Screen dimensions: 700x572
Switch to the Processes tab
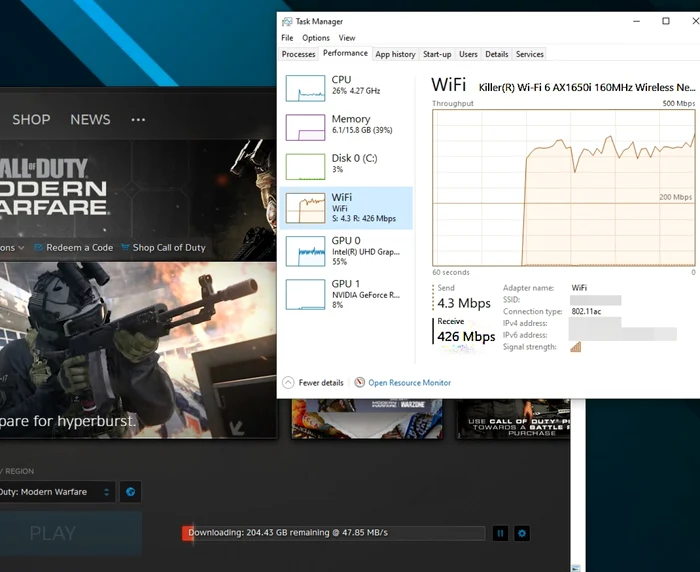point(299,54)
